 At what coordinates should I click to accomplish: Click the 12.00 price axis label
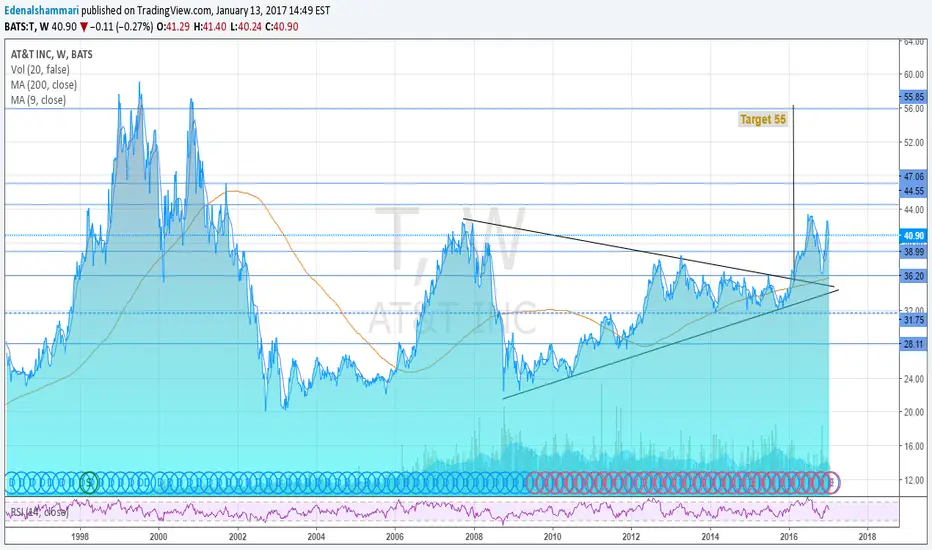tap(914, 480)
